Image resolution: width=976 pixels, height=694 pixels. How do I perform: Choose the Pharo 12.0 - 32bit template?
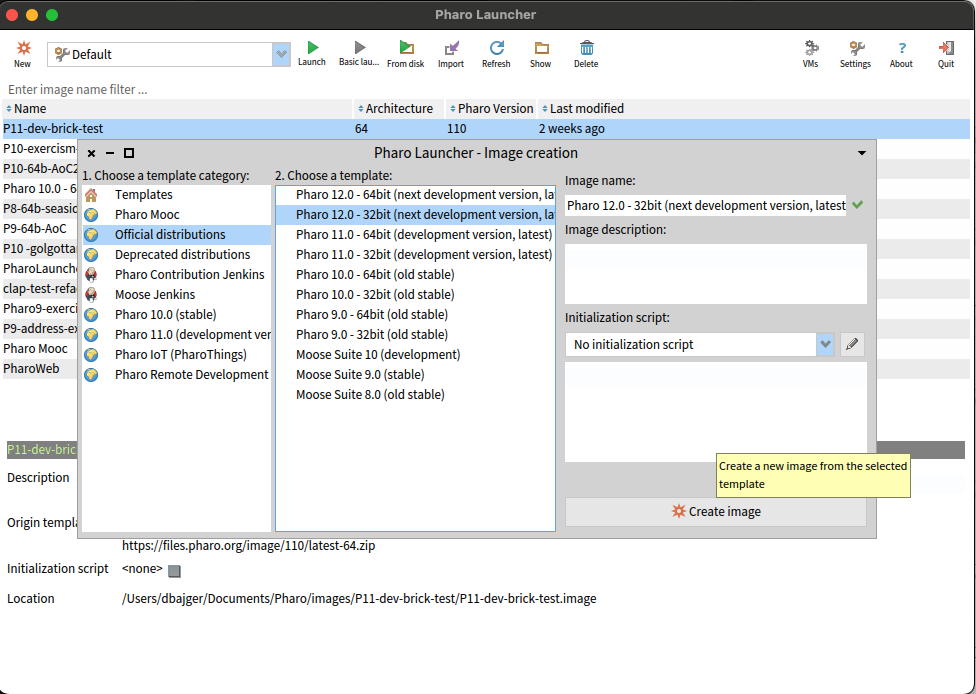click(x=415, y=215)
